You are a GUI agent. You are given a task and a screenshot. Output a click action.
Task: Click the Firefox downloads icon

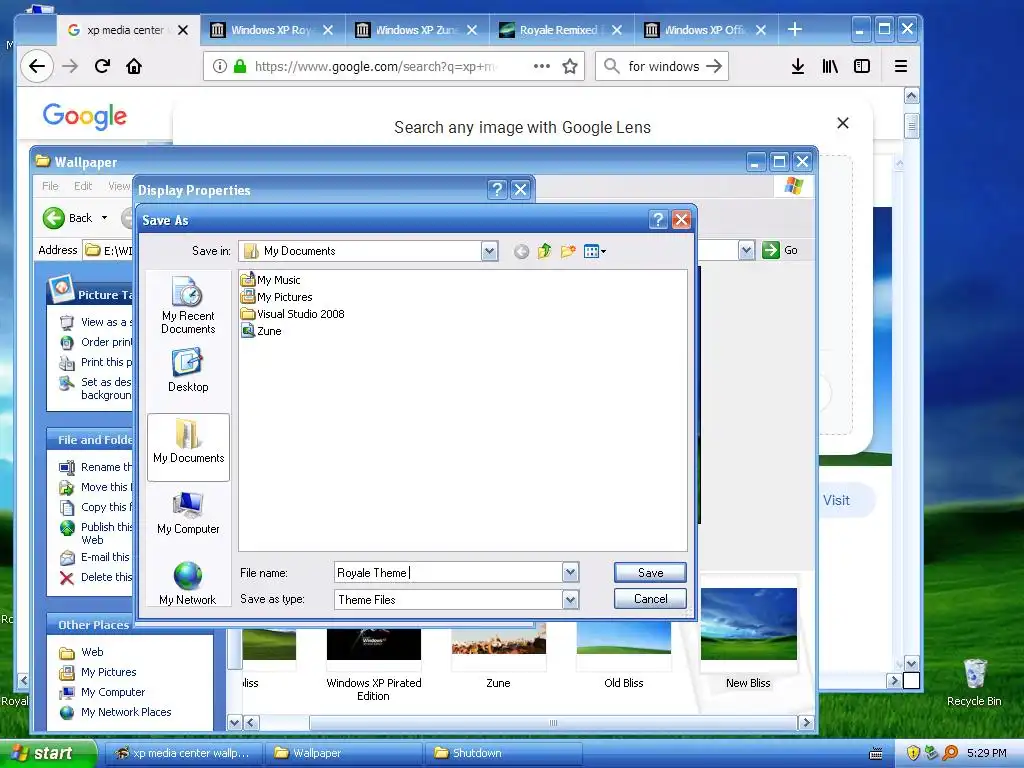[797, 66]
